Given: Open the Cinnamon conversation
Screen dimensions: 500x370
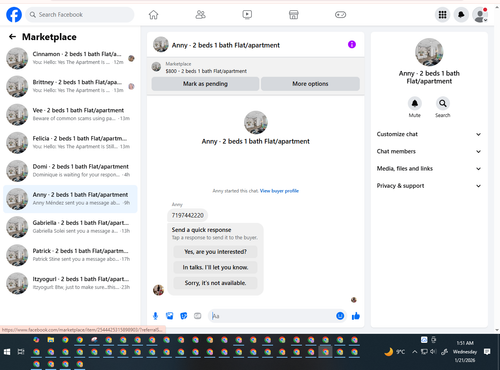Looking at the screenshot, I should [x=70, y=58].
